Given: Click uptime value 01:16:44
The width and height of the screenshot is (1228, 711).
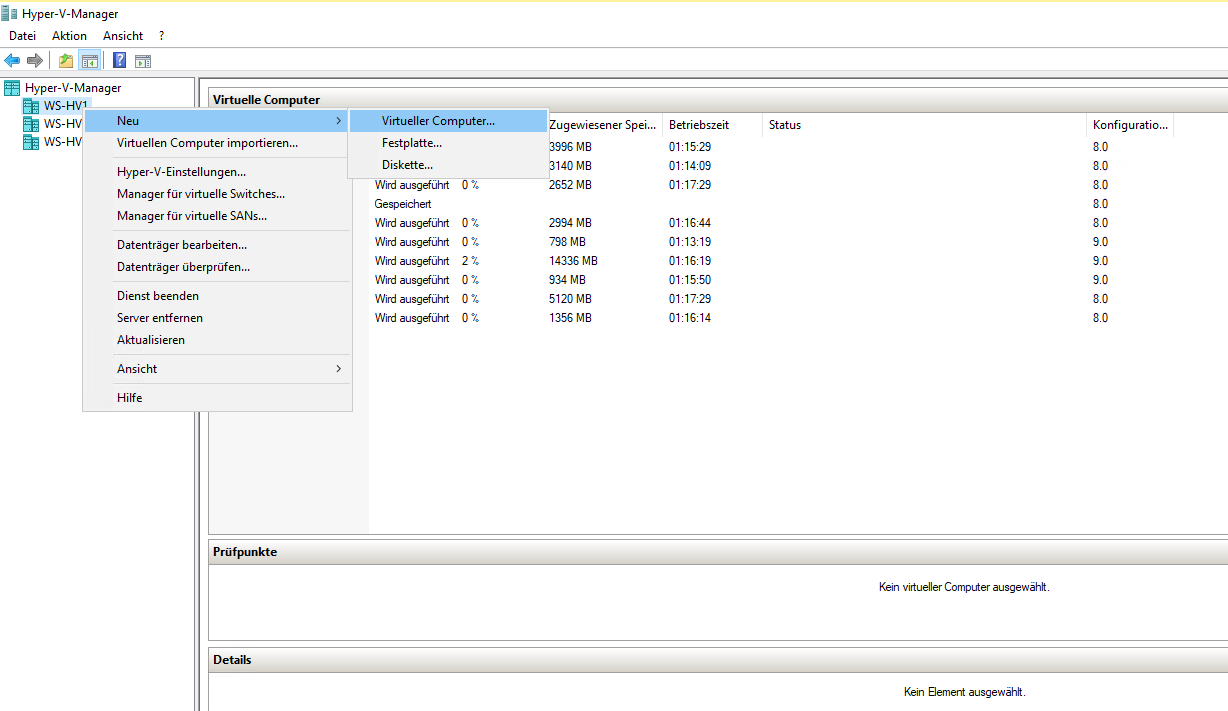Looking at the screenshot, I should [690, 223].
